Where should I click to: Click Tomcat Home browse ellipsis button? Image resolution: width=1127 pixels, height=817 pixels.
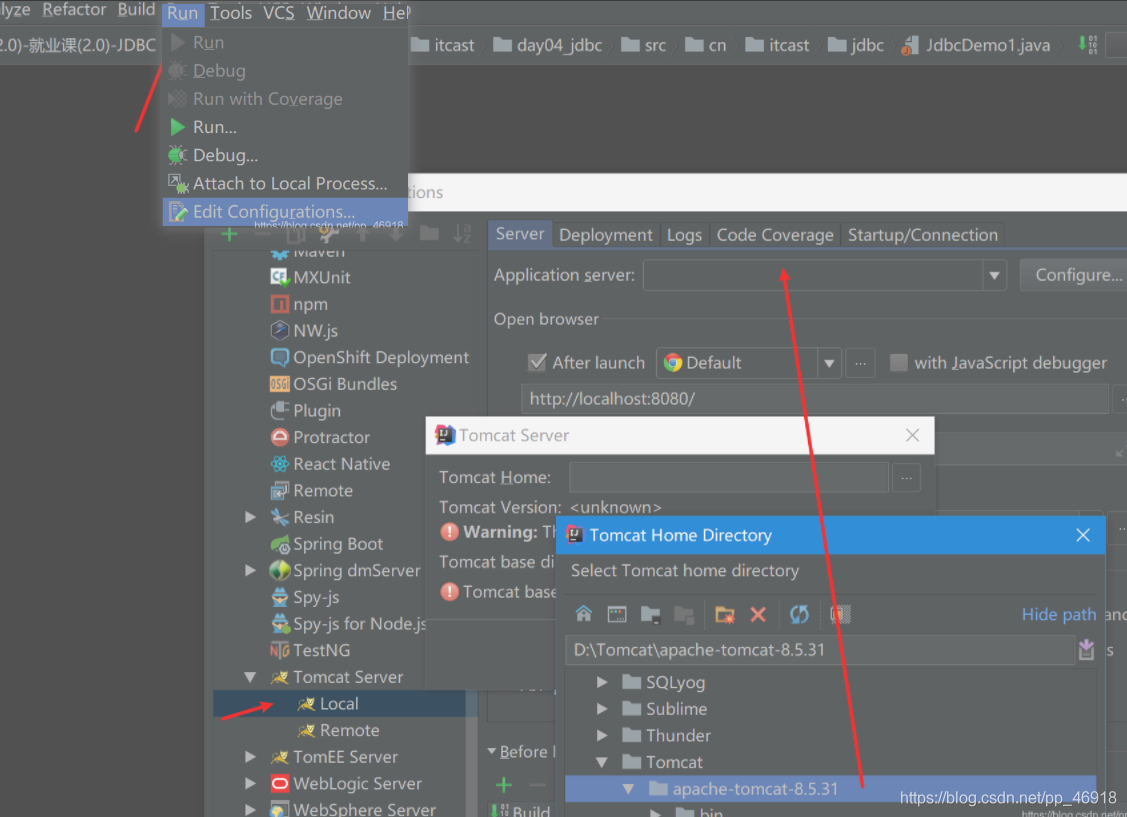[906, 478]
